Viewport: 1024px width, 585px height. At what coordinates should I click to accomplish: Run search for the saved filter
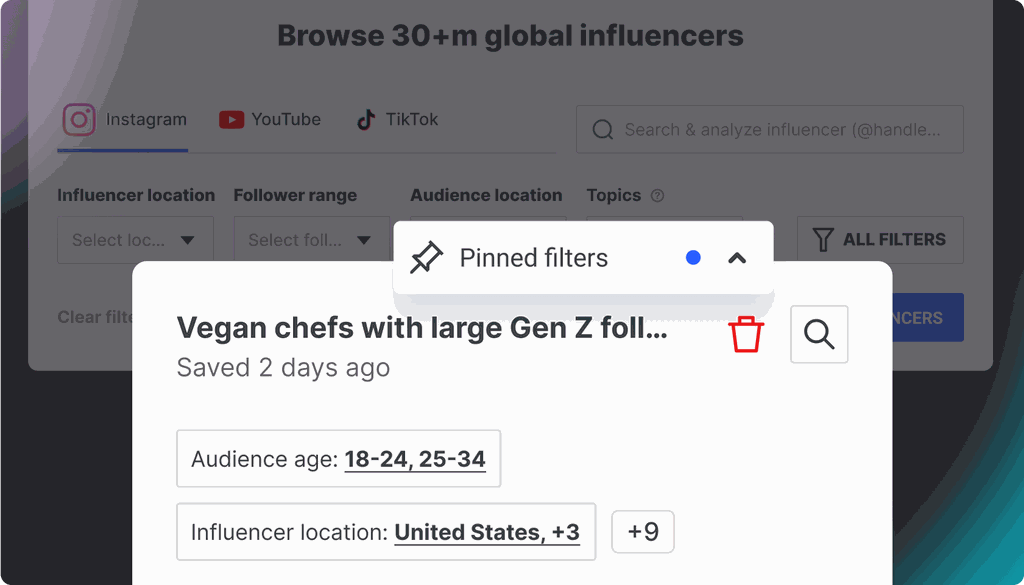click(819, 334)
